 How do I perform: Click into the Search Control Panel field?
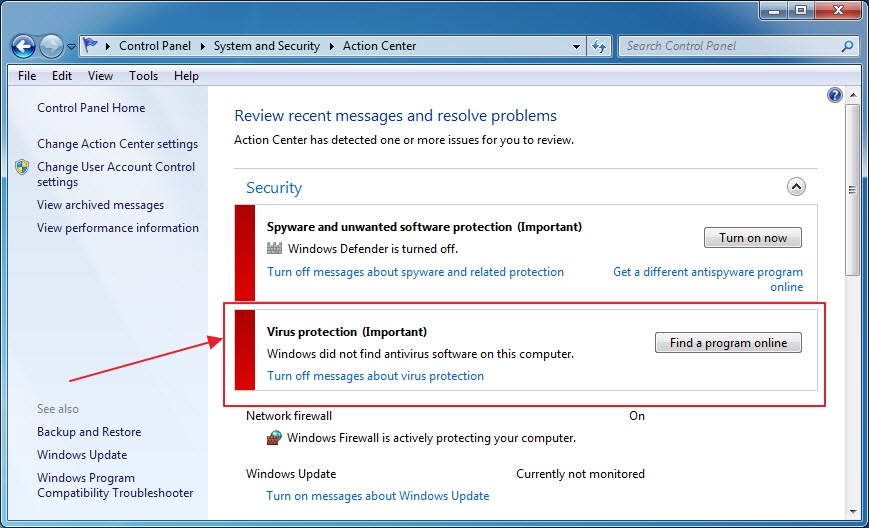click(730, 45)
